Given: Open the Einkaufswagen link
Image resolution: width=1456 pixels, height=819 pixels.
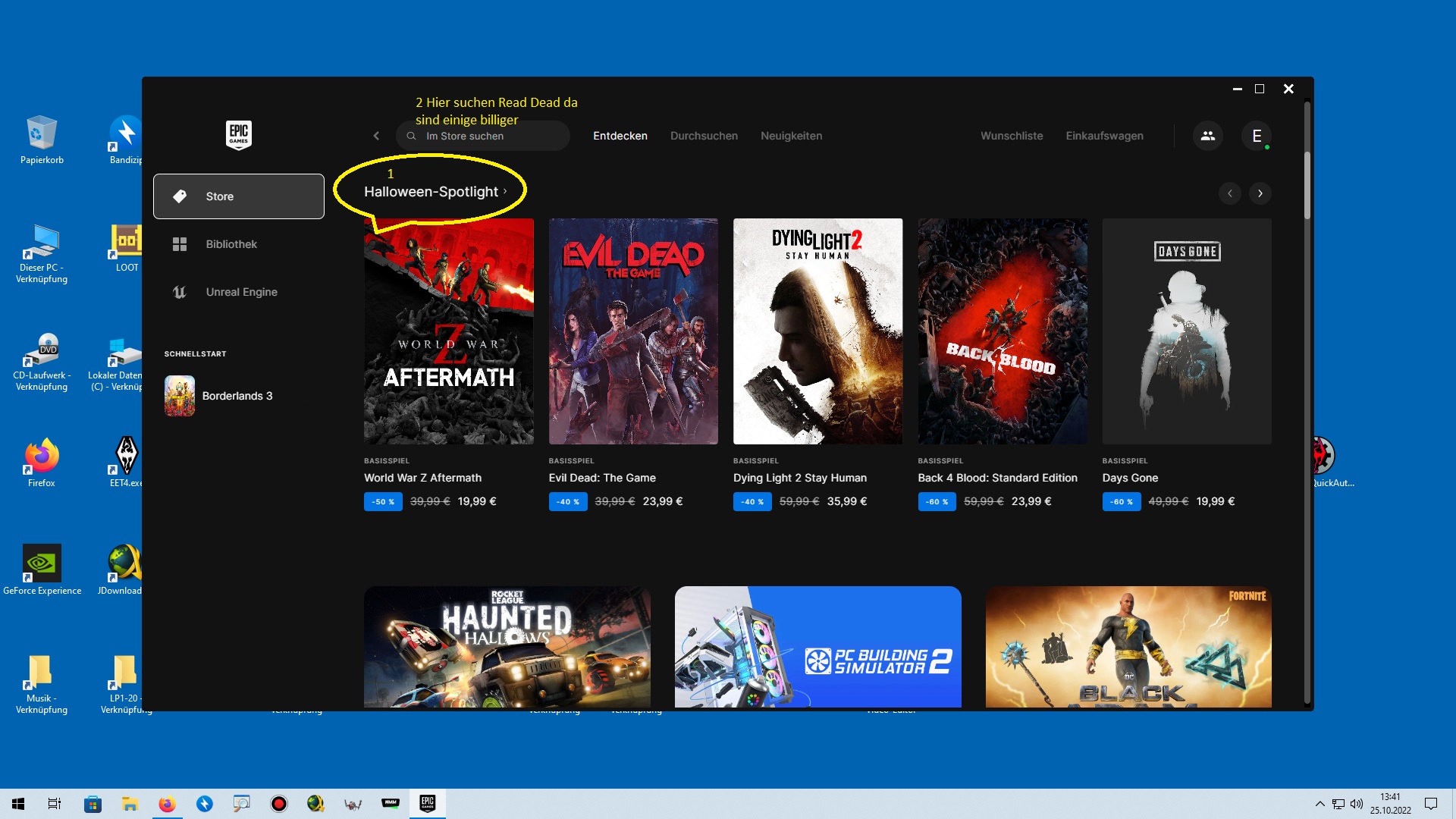Looking at the screenshot, I should (1103, 136).
